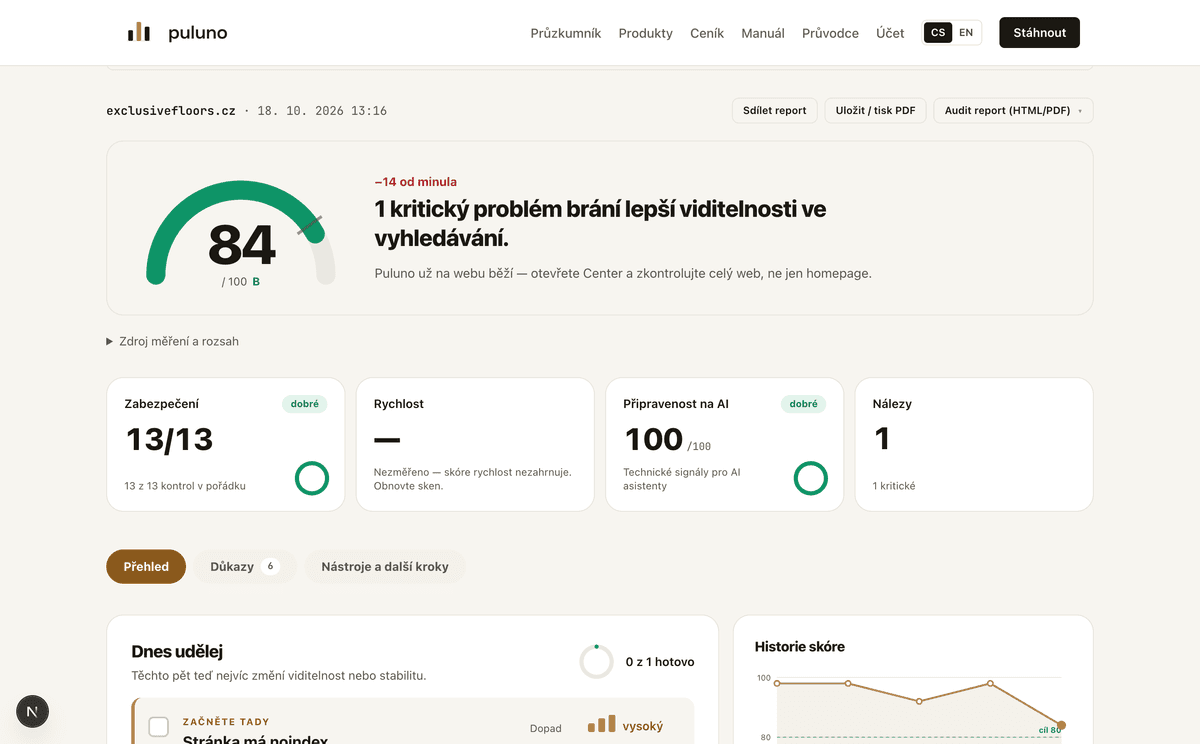
Task: Open the Next.js dev tools badge
Action: pos(33,711)
